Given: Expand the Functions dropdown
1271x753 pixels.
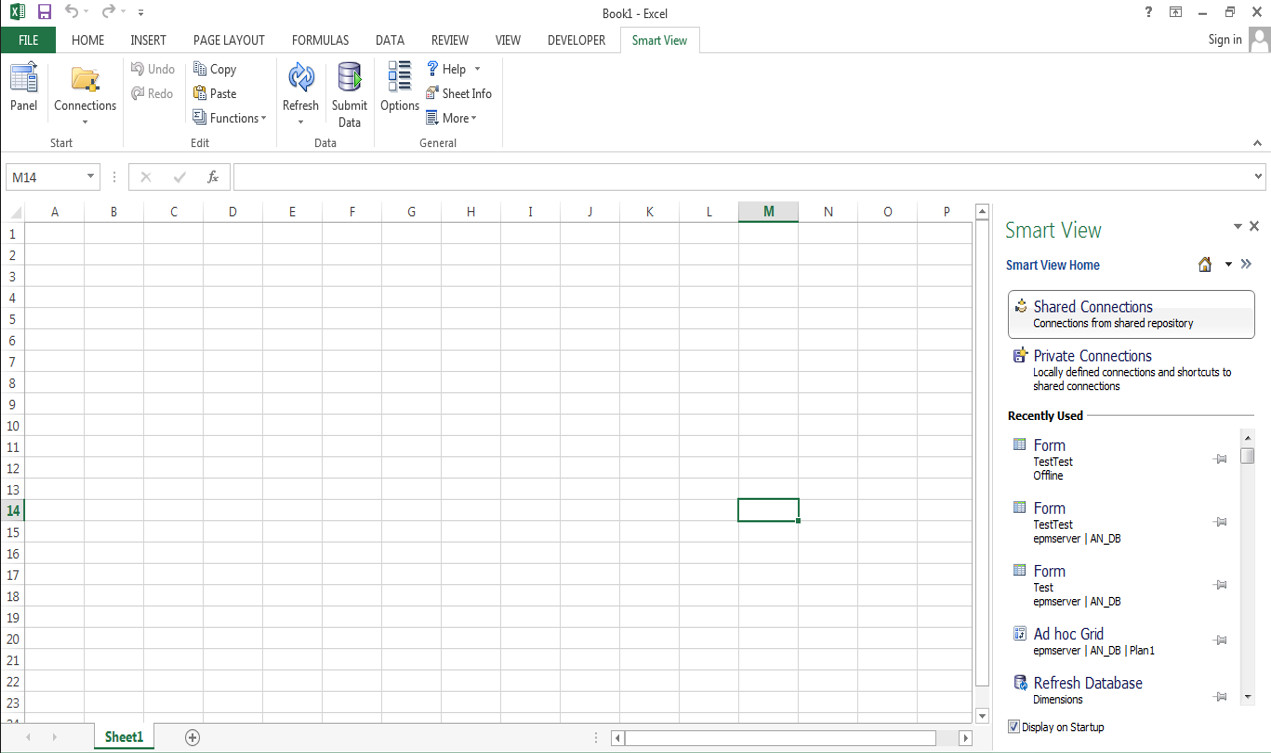Looking at the screenshot, I should coord(265,117).
